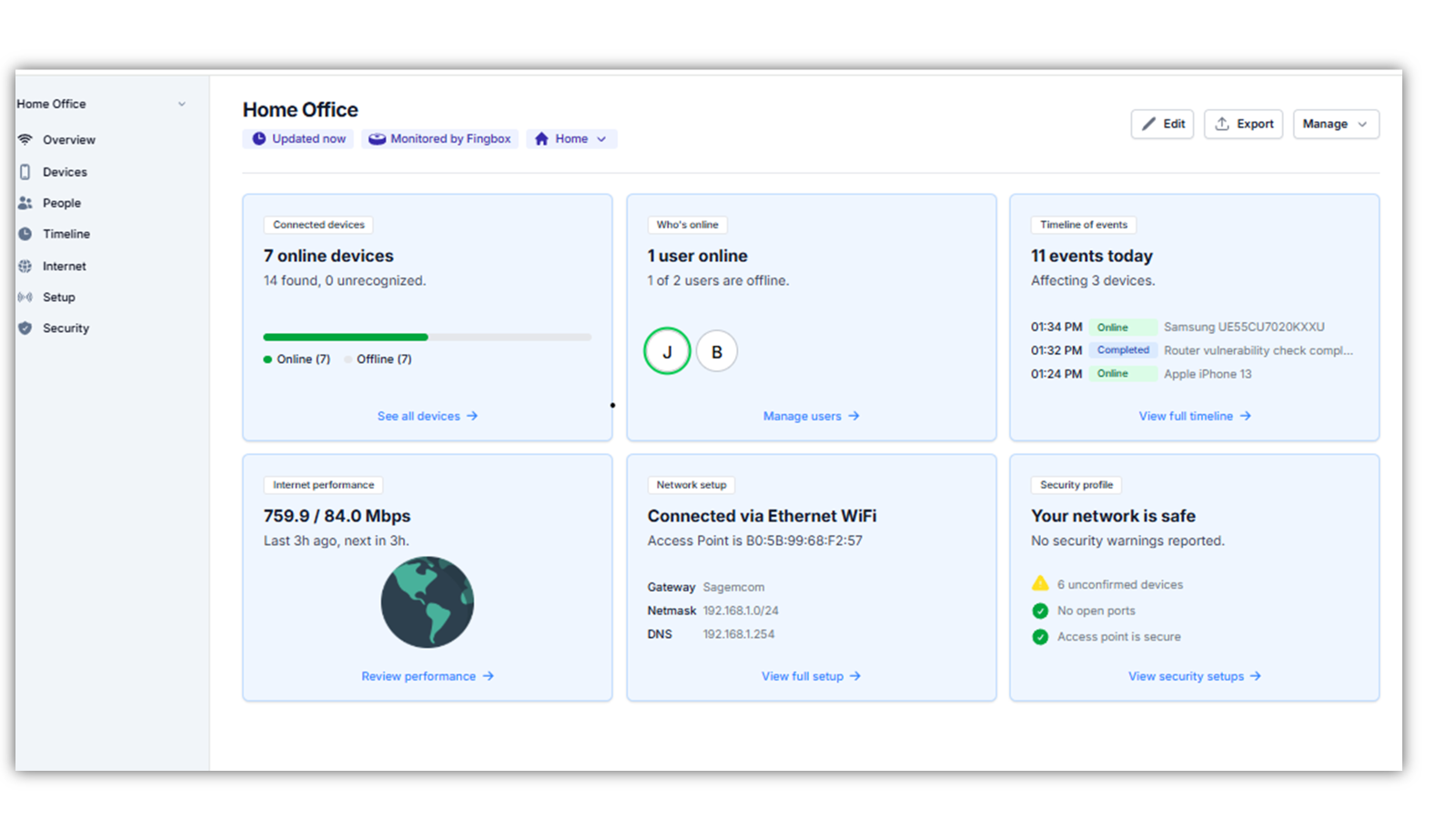Open the Home location dropdown
Screen dimensions: 1456x819
point(571,139)
